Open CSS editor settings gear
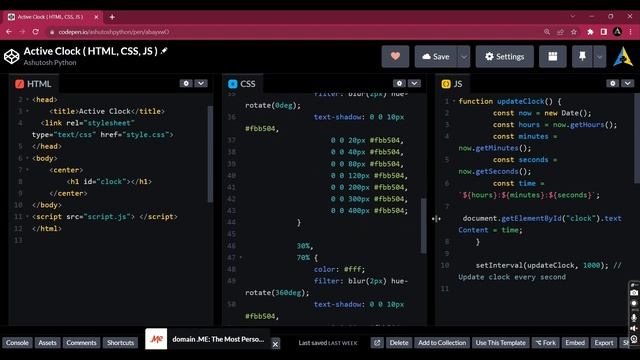 399,83
